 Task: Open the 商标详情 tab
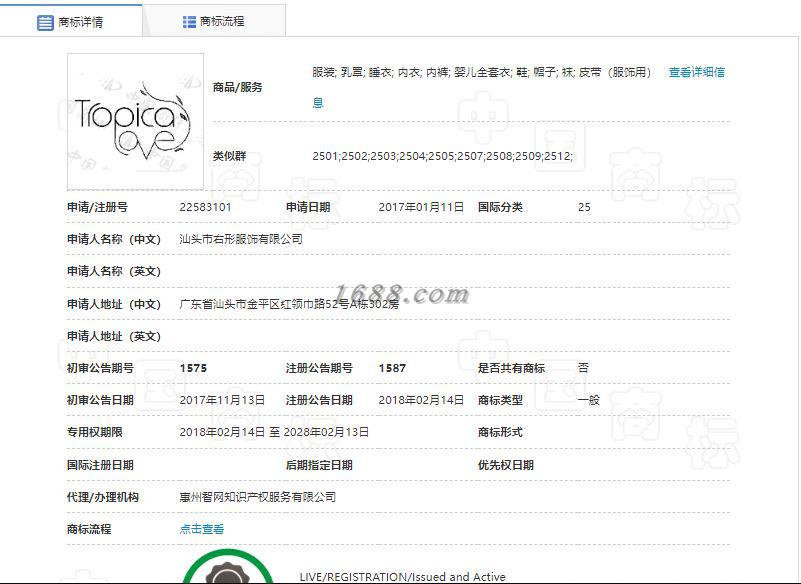71,21
